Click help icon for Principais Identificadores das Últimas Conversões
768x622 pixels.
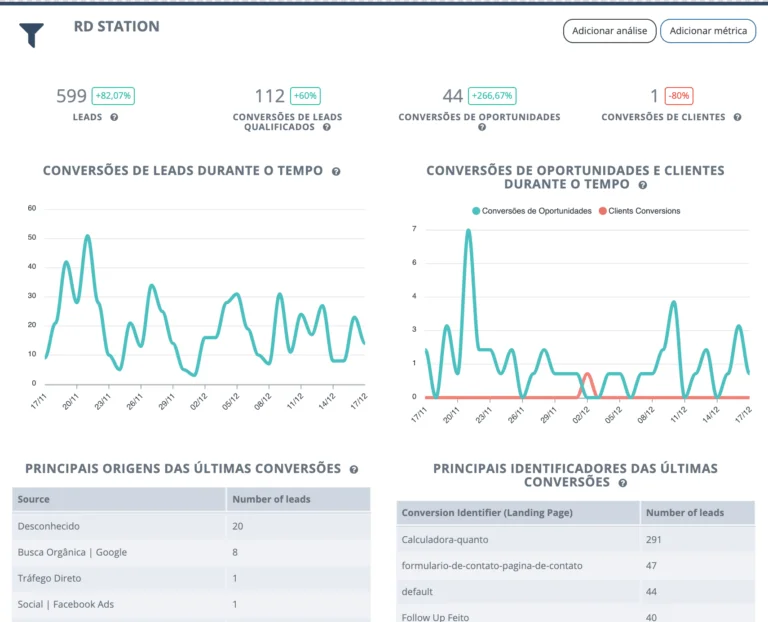pos(623,483)
